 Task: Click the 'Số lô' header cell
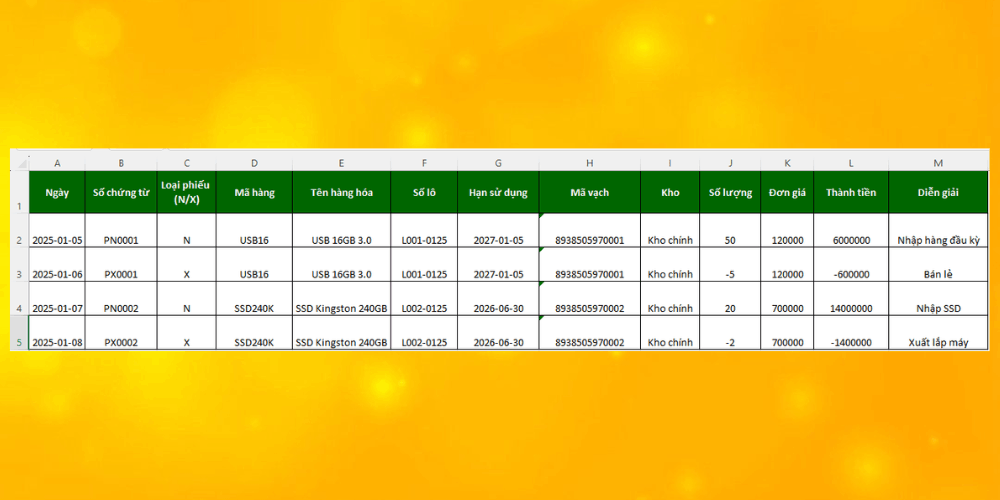(x=424, y=192)
